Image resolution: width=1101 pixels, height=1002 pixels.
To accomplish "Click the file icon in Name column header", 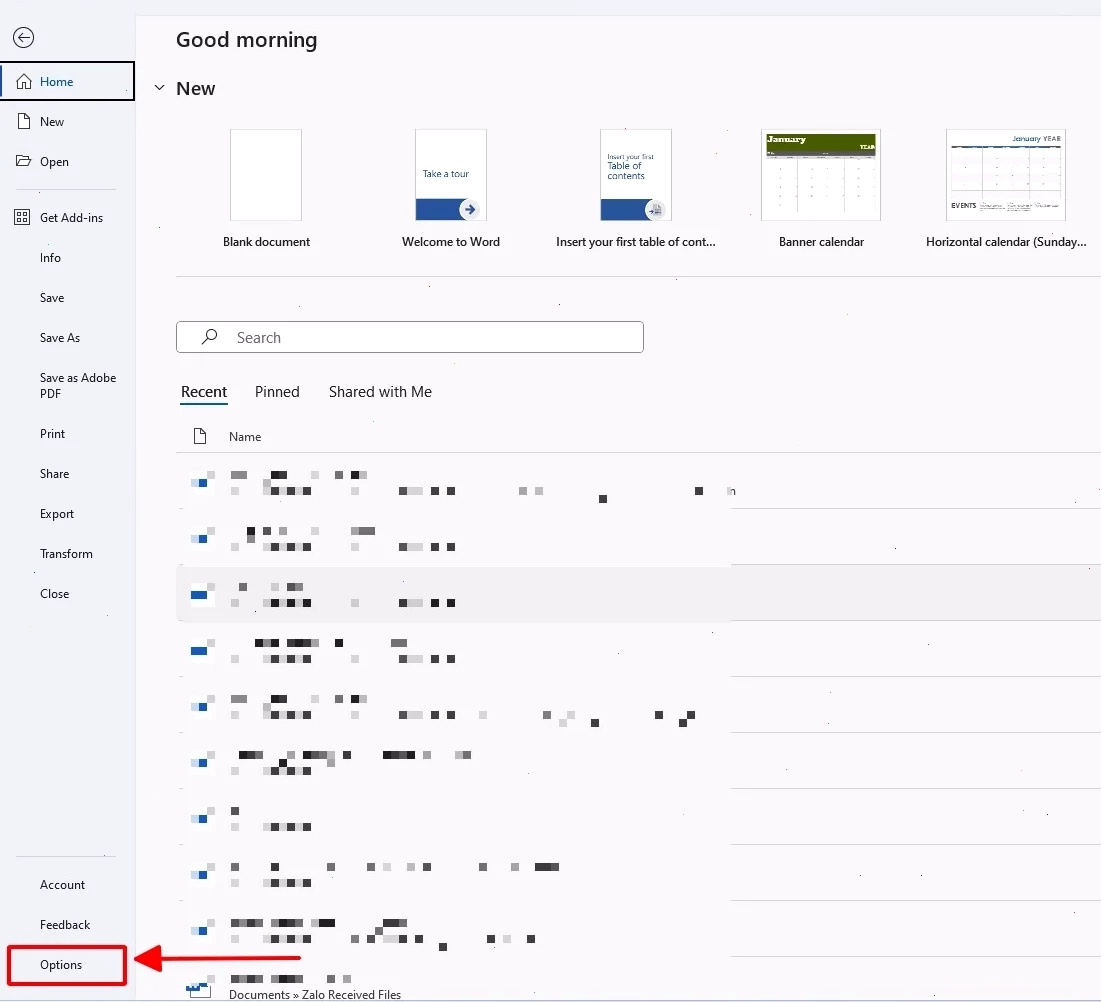I will click(x=200, y=436).
